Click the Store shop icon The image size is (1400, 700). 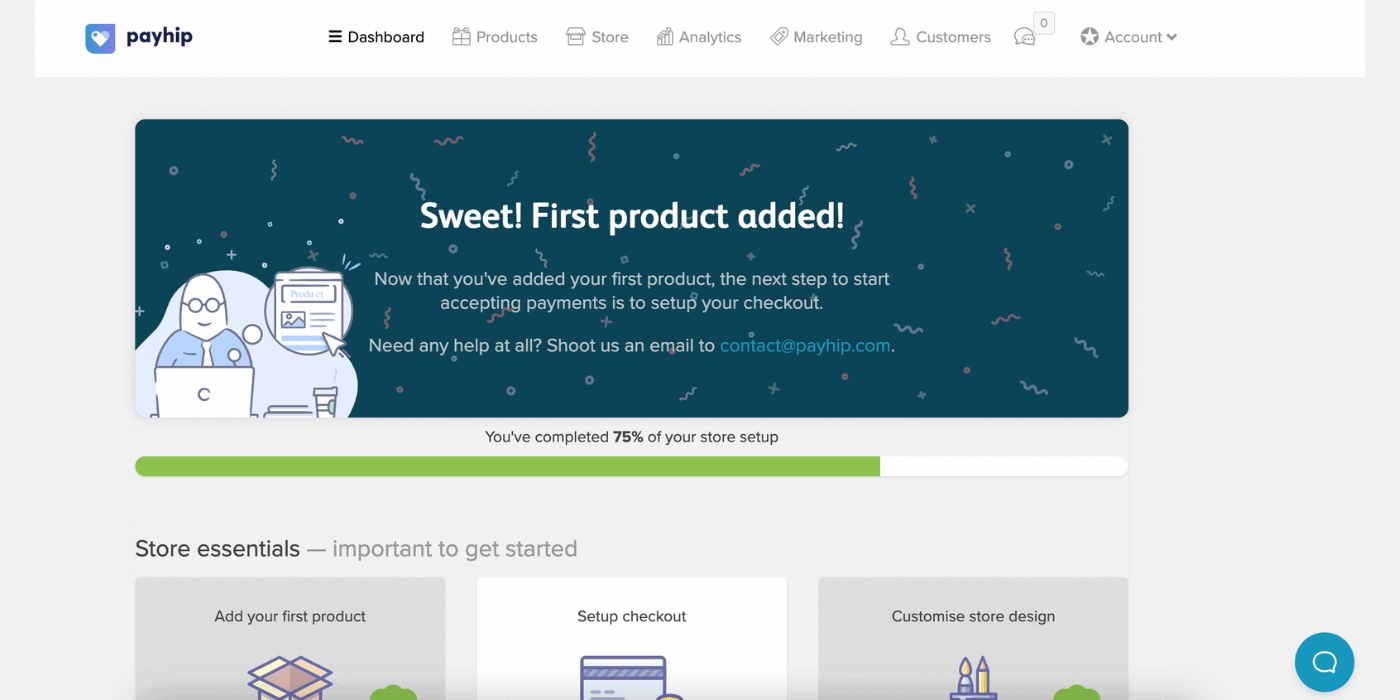(x=575, y=37)
